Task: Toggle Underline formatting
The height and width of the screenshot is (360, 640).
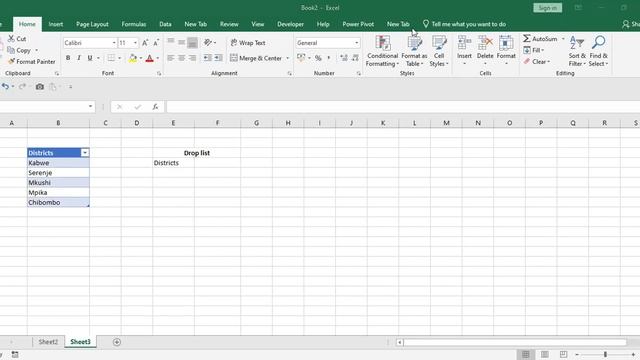Action: [90, 58]
